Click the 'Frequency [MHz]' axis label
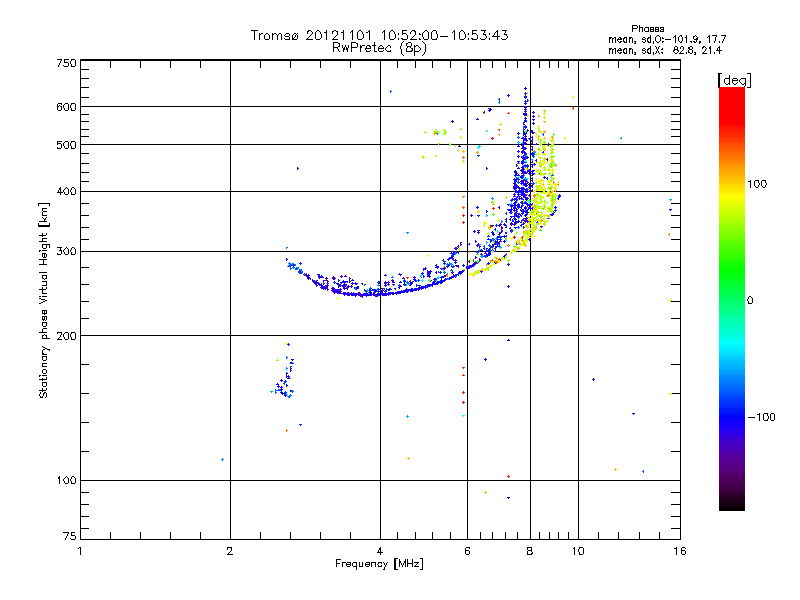The image size is (800, 600). click(379, 564)
